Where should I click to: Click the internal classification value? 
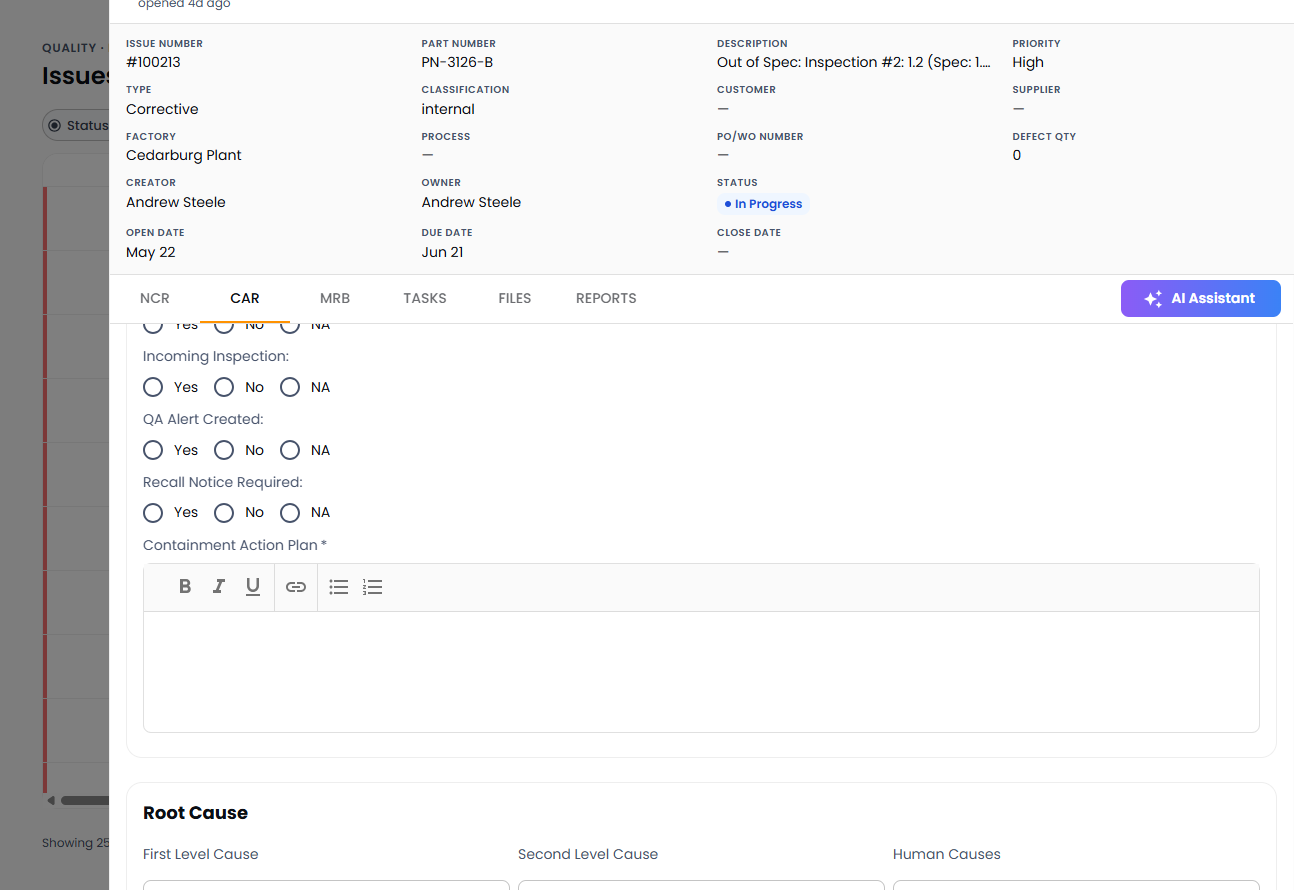[448, 109]
